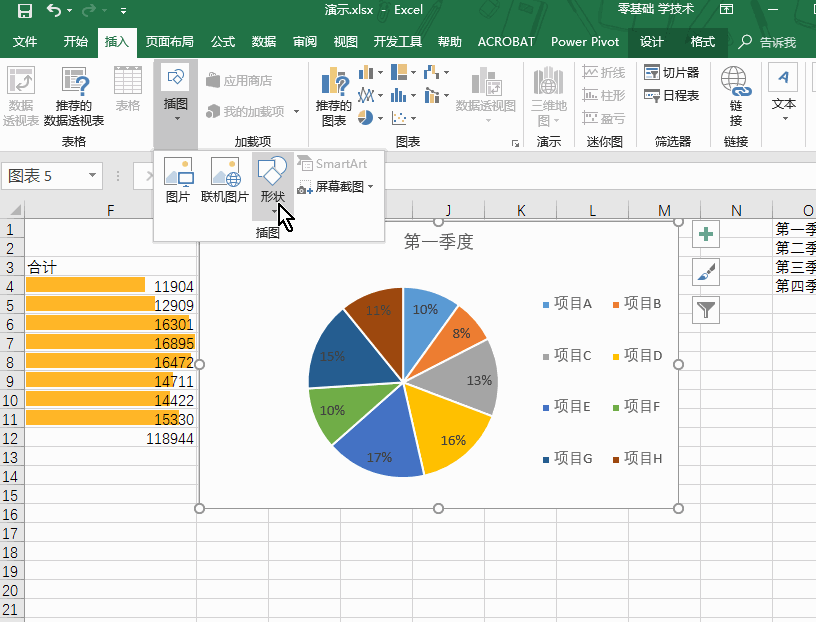
Task: Switch to the 视图 tab
Action: pos(346,42)
